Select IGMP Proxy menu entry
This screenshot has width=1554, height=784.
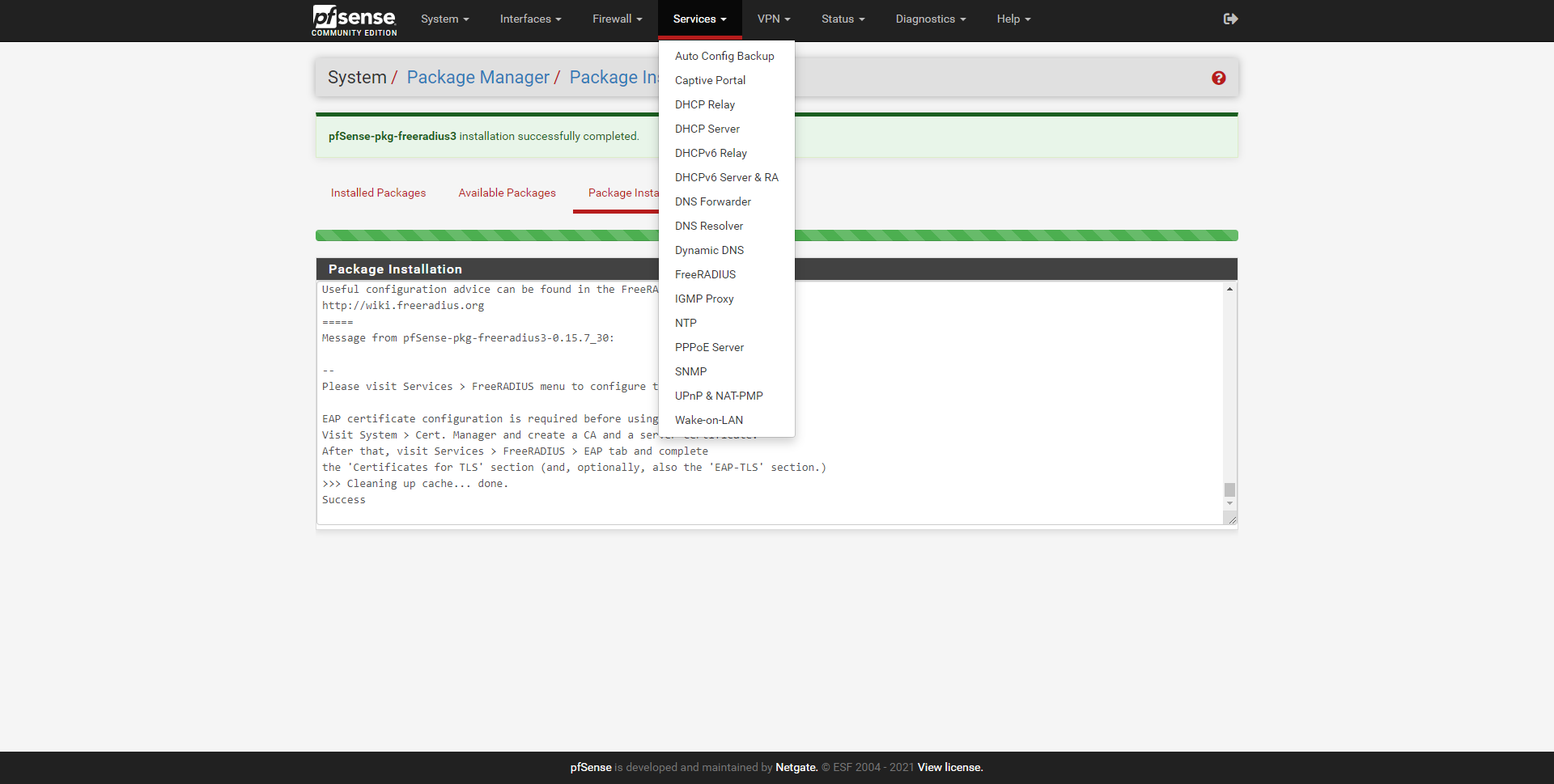click(726, 299)
